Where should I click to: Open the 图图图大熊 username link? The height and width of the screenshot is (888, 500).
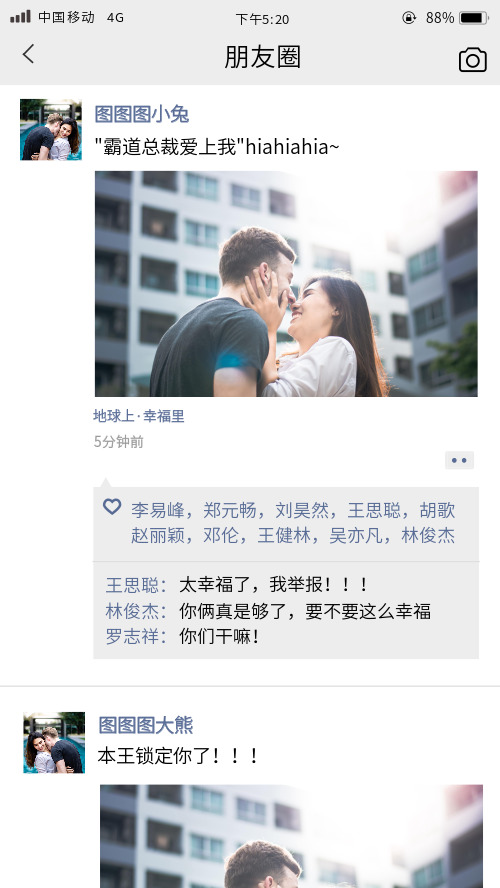tap(146, 725)
